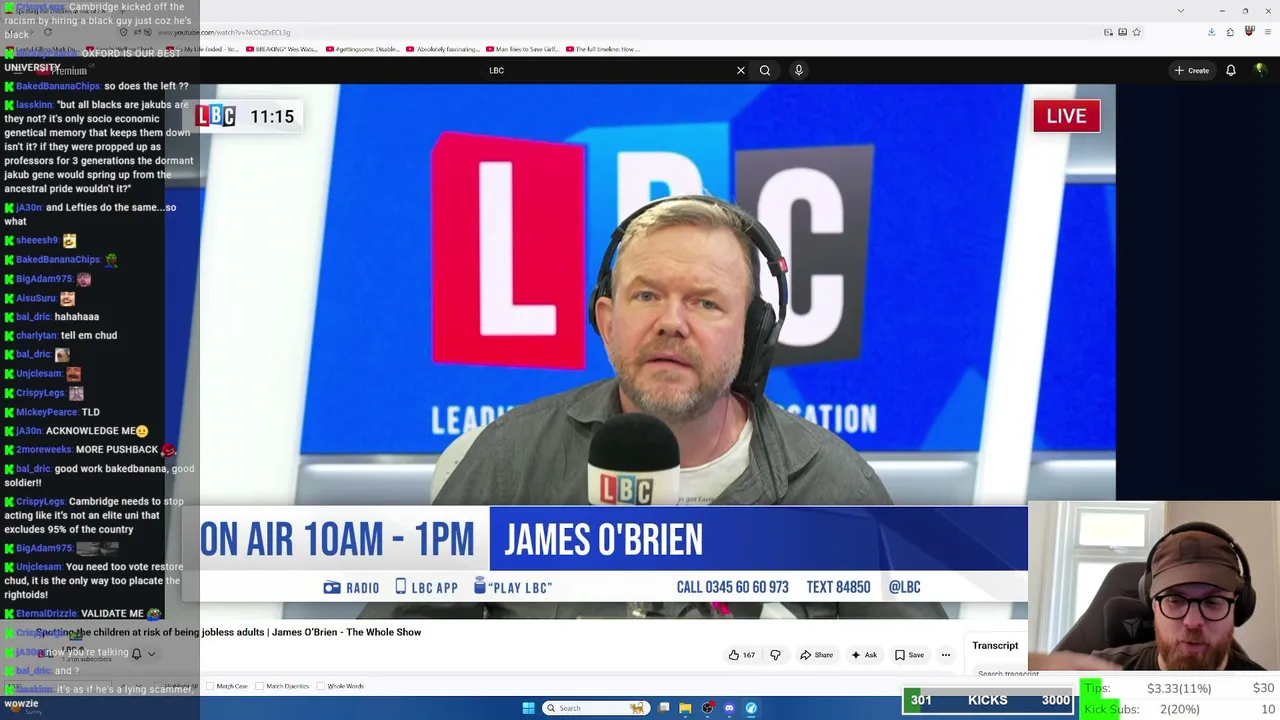Open The full timeline bookmark
Screen dimensions: 1280x720
(x=602, y=49)
